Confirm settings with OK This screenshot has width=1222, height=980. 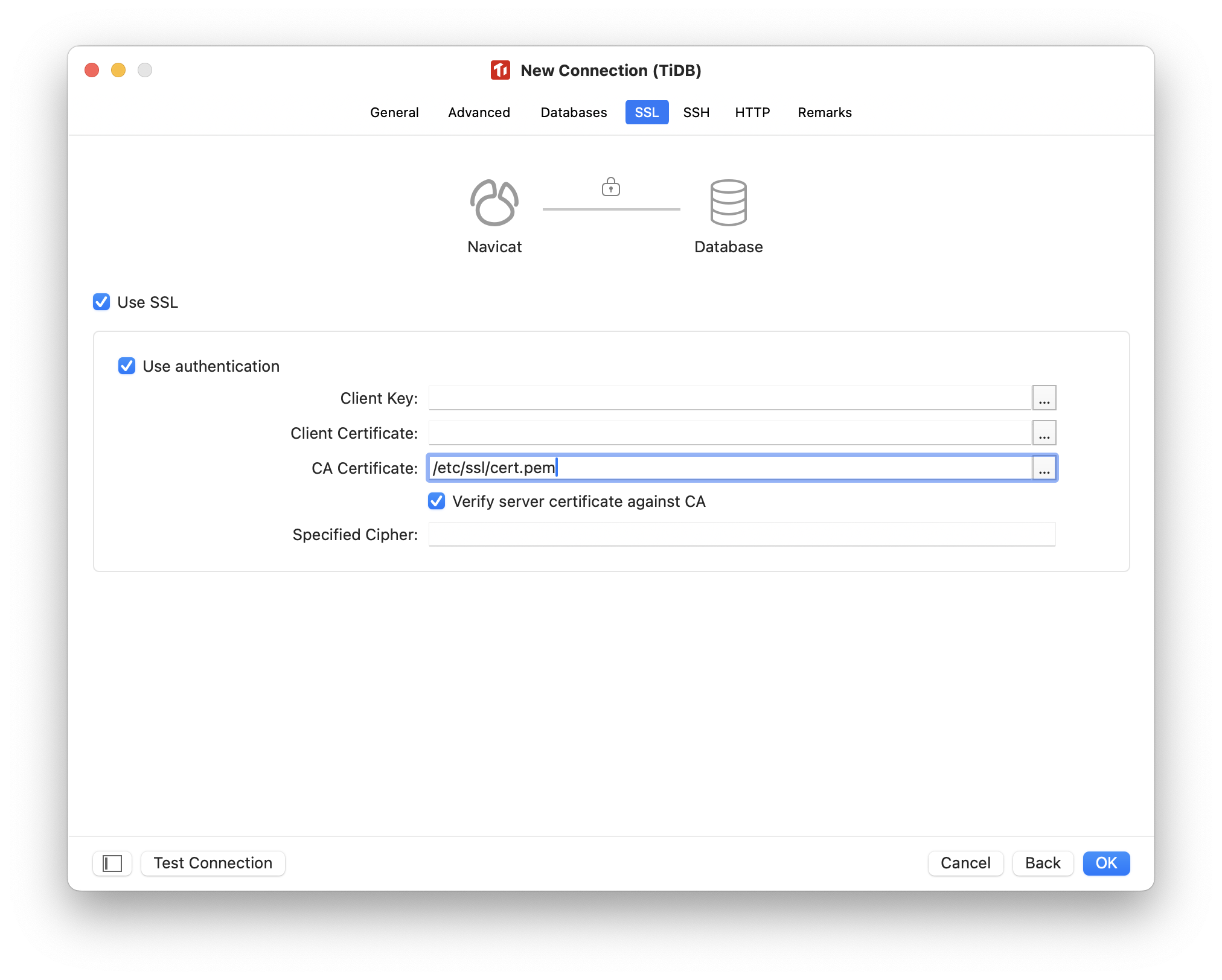[1105, 863]
